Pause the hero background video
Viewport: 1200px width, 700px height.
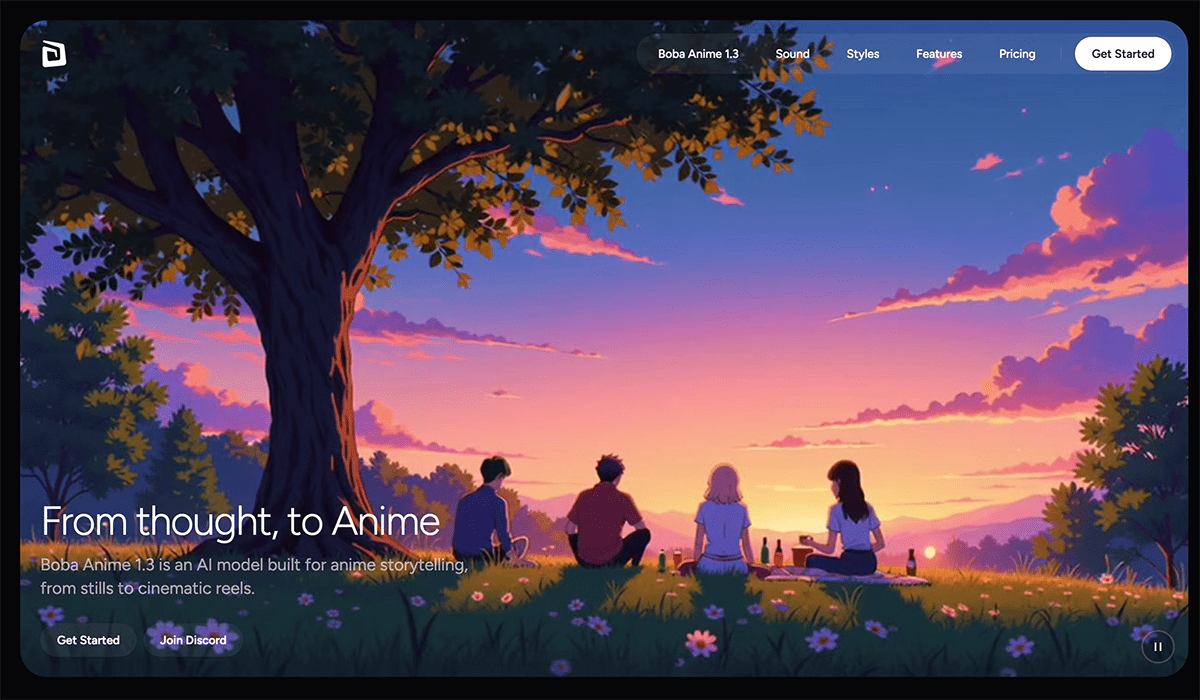pyautogui.click(x=1157, y=646)
